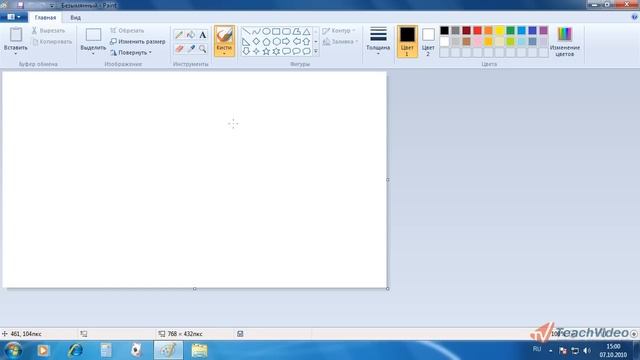The width and height of the screenshot is (640, 360).
Task: Choose the Five-point star shape
Action: [x=266, y=51]
